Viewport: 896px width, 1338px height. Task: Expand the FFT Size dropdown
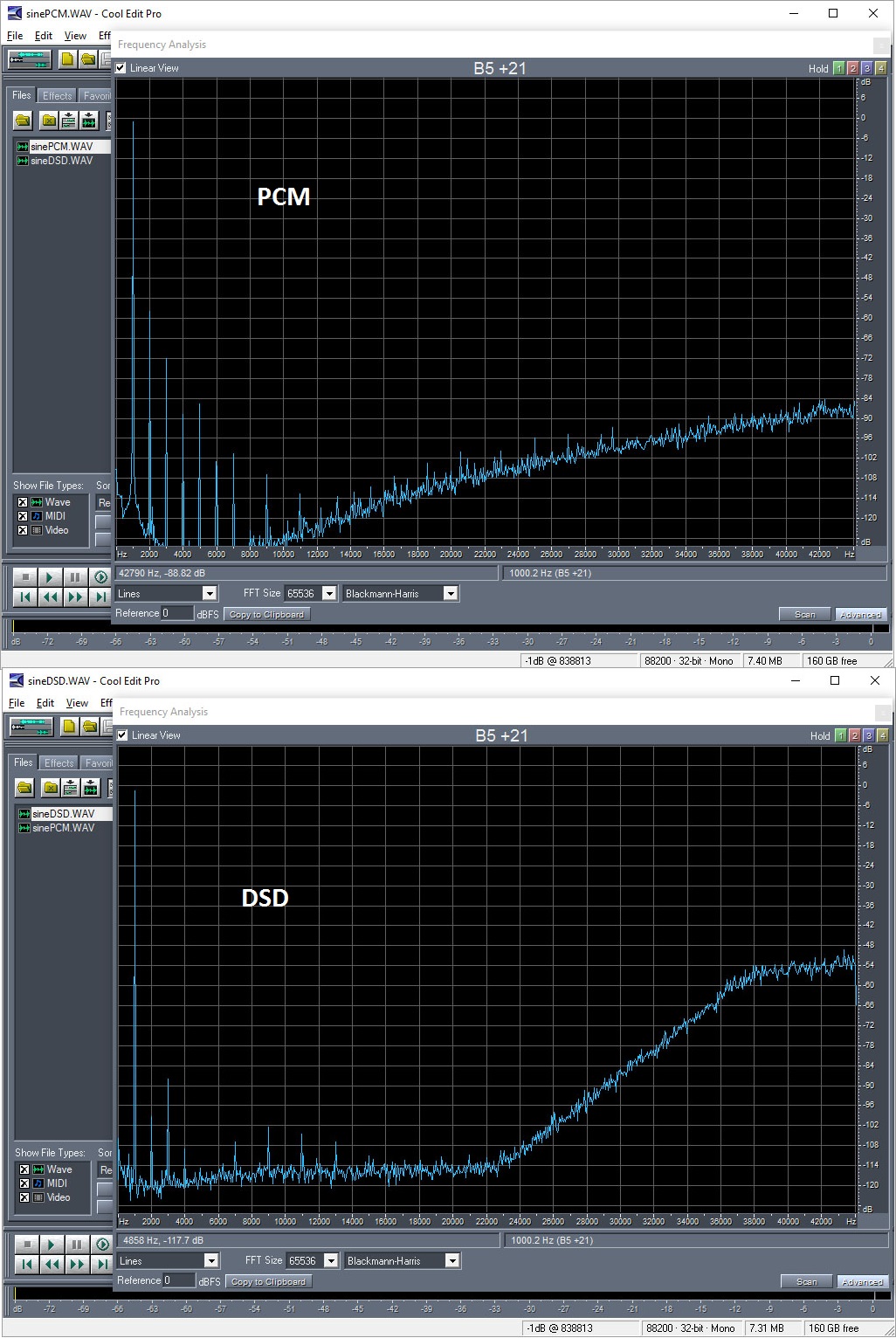coord(331,593)
